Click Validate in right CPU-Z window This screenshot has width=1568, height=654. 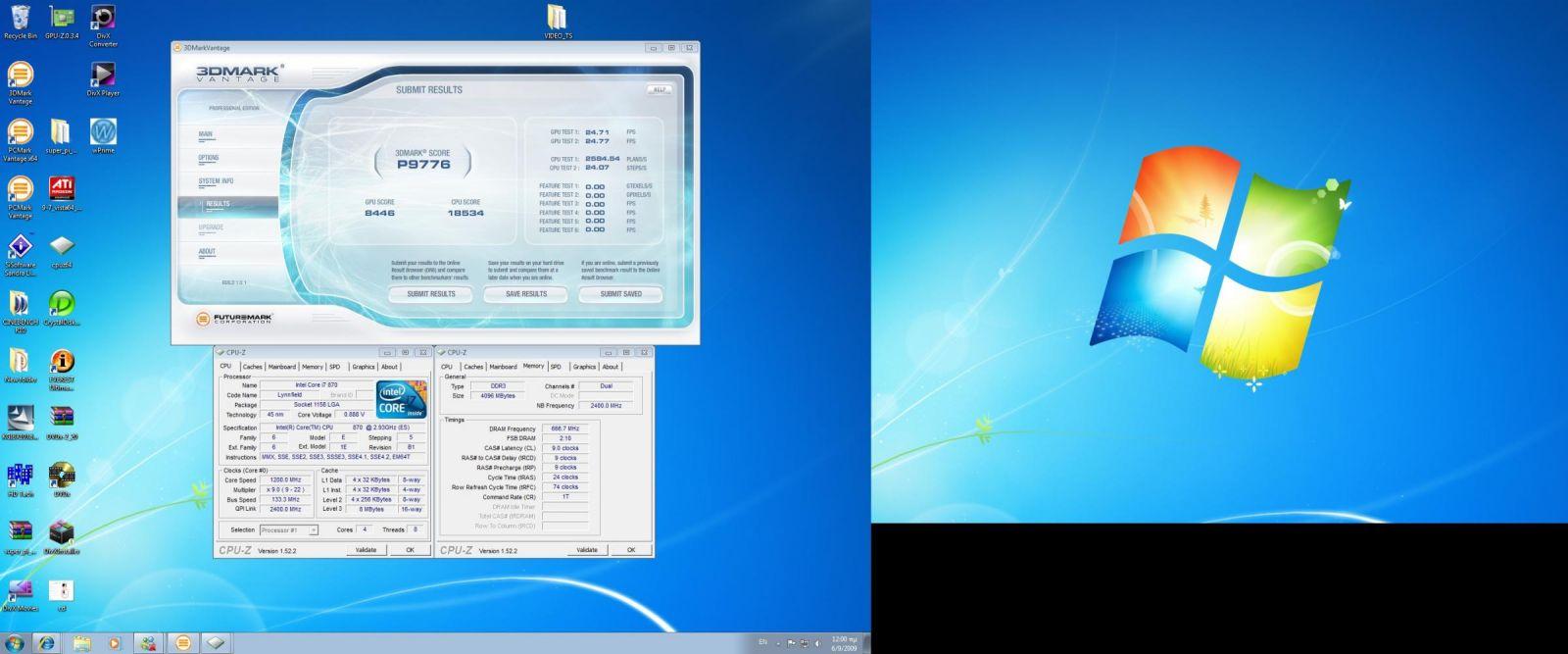(587, 550)
